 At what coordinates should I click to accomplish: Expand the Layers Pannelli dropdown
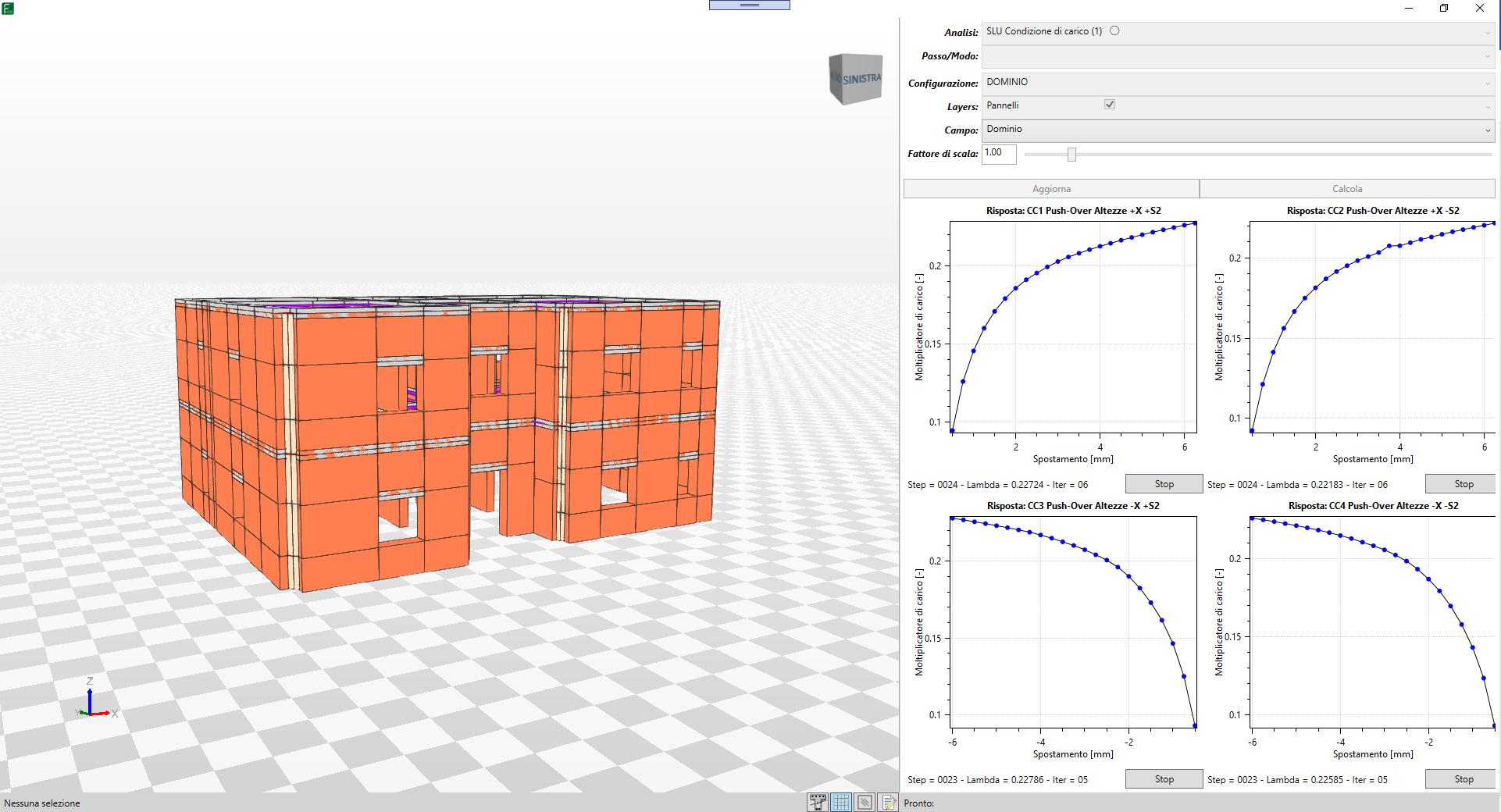(x=1238, y=106)
